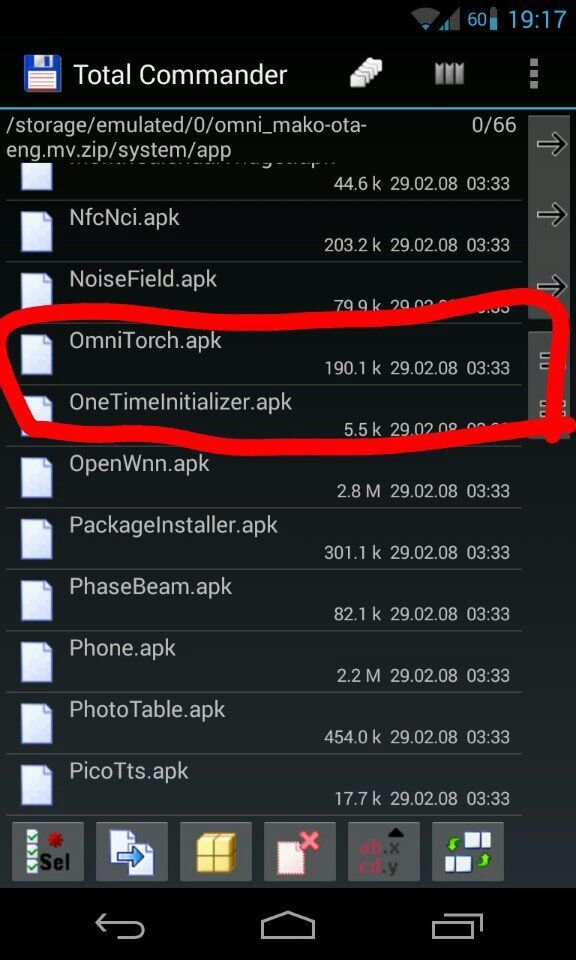The image size is (576, 960).
Task: Open PackageInstaller.apk file entry
Action: (264, 539)
